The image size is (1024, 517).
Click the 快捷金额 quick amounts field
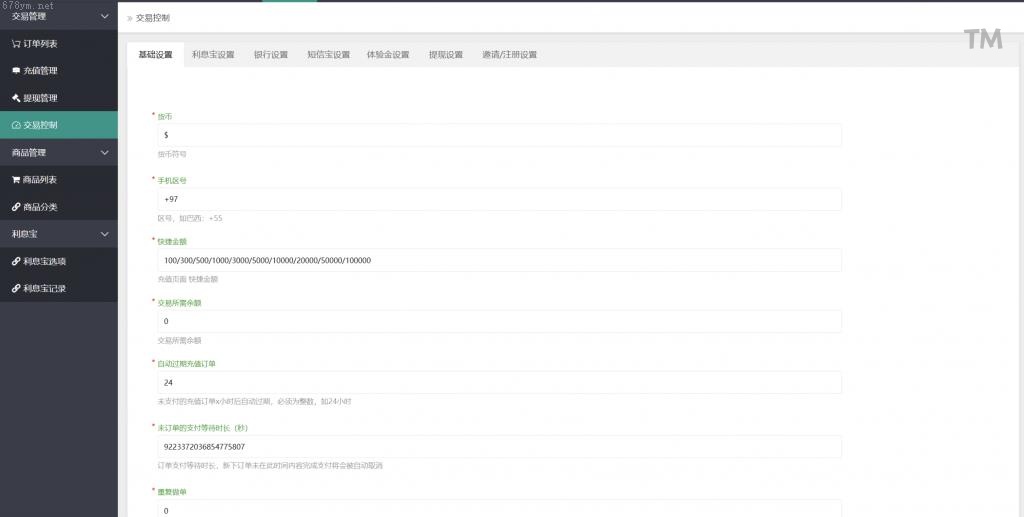point(499,260)
